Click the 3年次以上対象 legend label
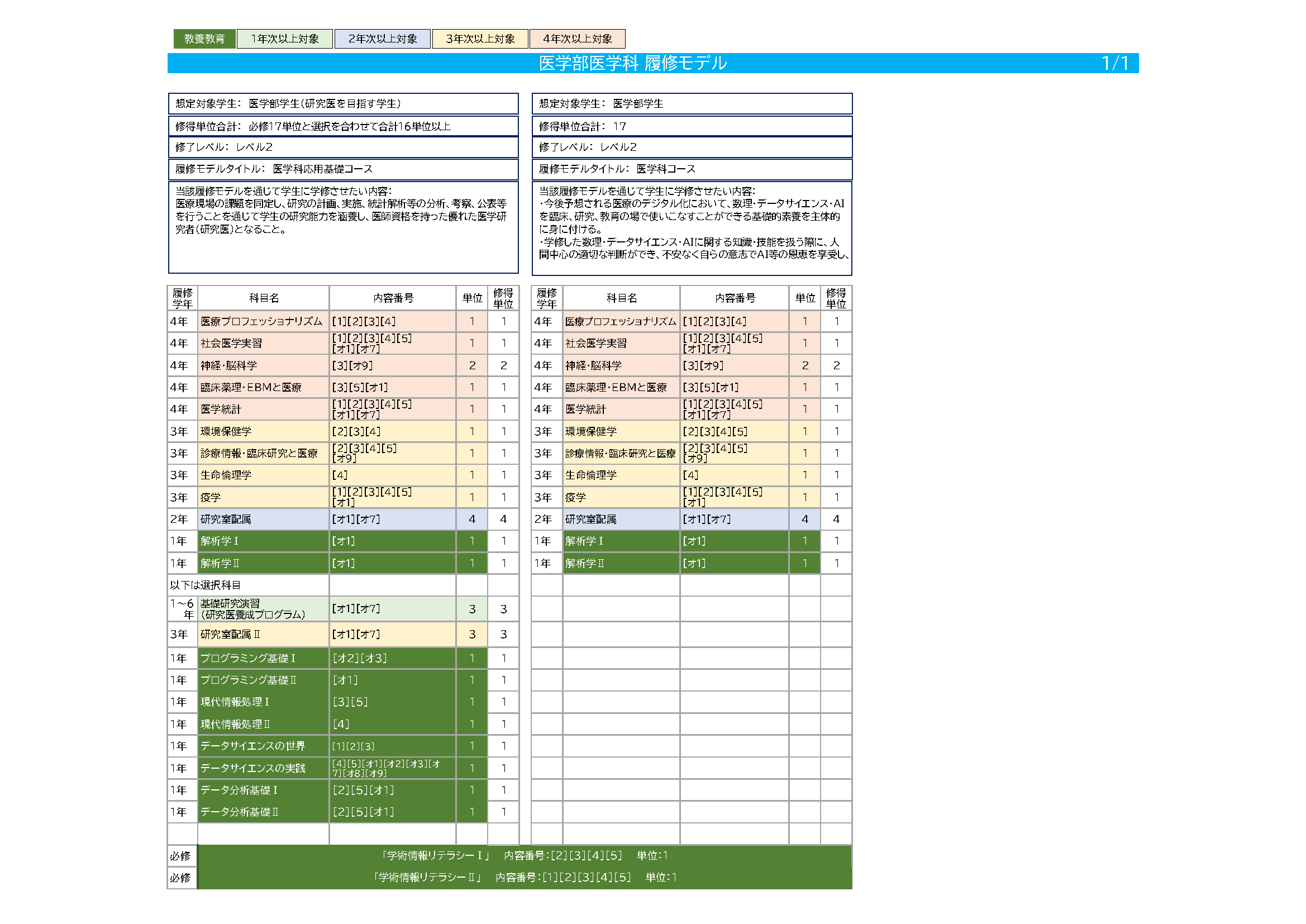 pos(480,39)
